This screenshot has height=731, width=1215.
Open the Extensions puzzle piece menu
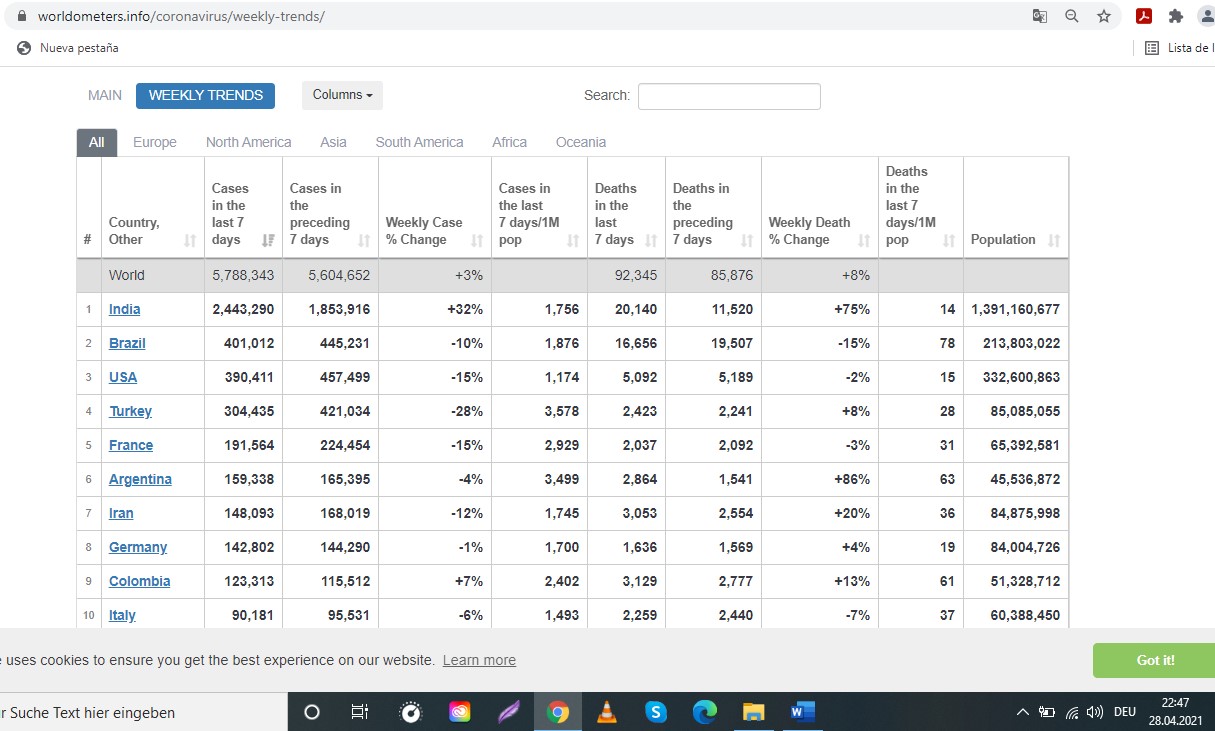(1175, 16)
